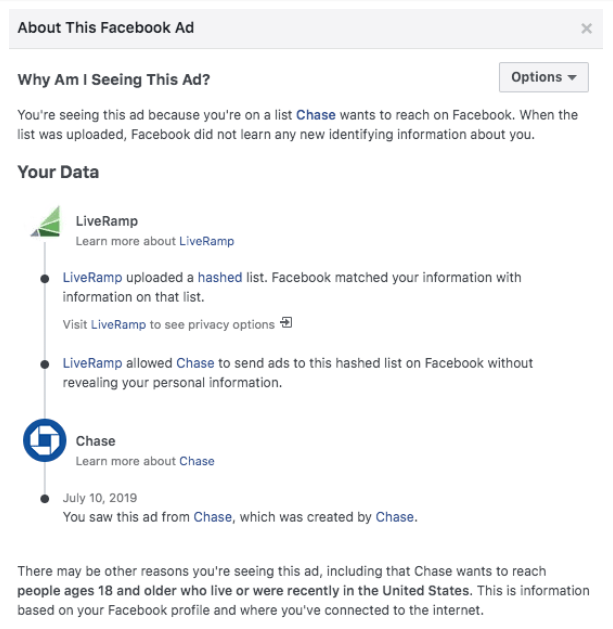Click timeline bullet beside July 10, 2019
This screenshot has height=629, width=613.
point(44,498)
